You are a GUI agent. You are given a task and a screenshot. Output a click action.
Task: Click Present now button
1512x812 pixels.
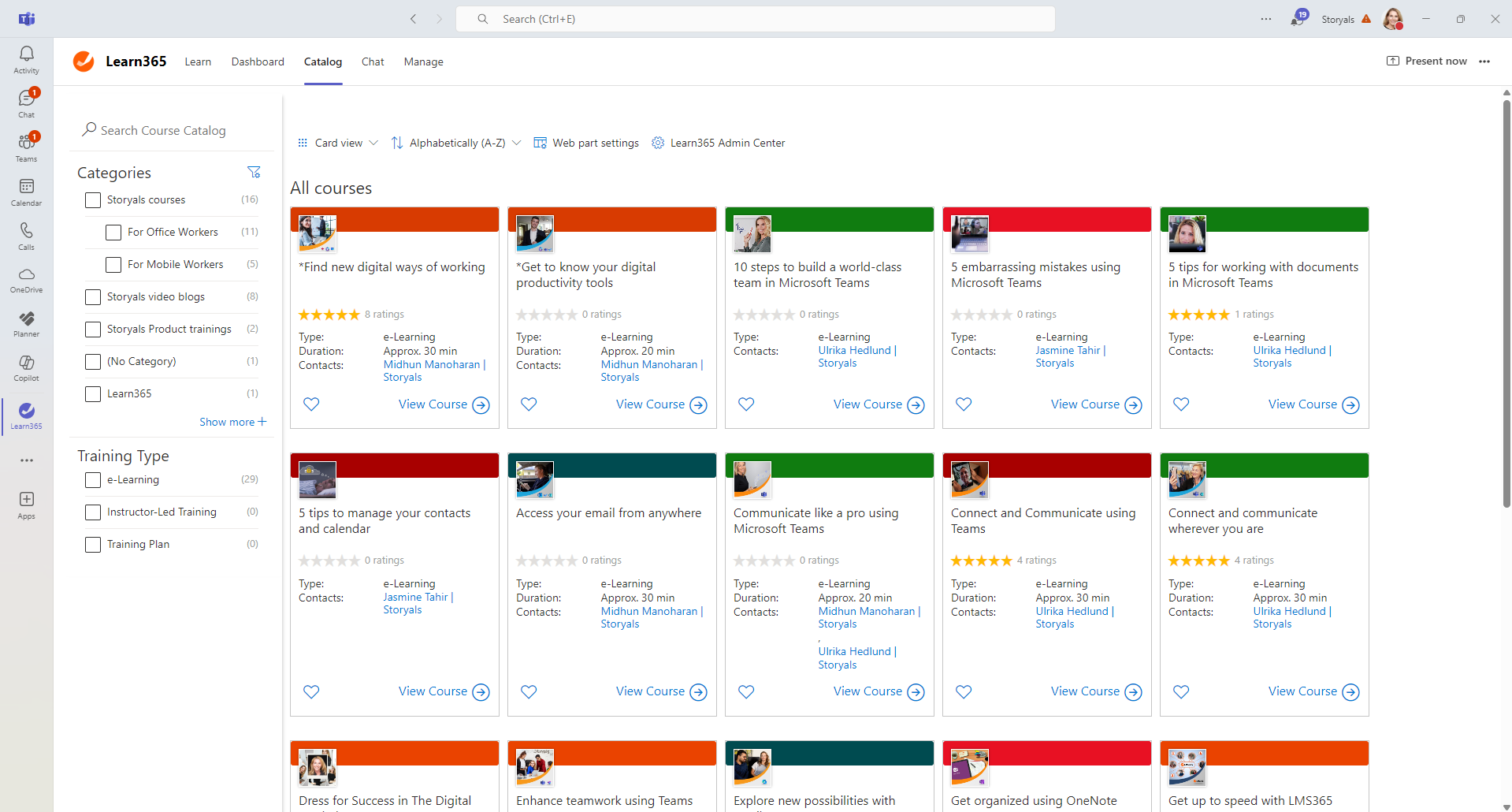click(1427, 61)
